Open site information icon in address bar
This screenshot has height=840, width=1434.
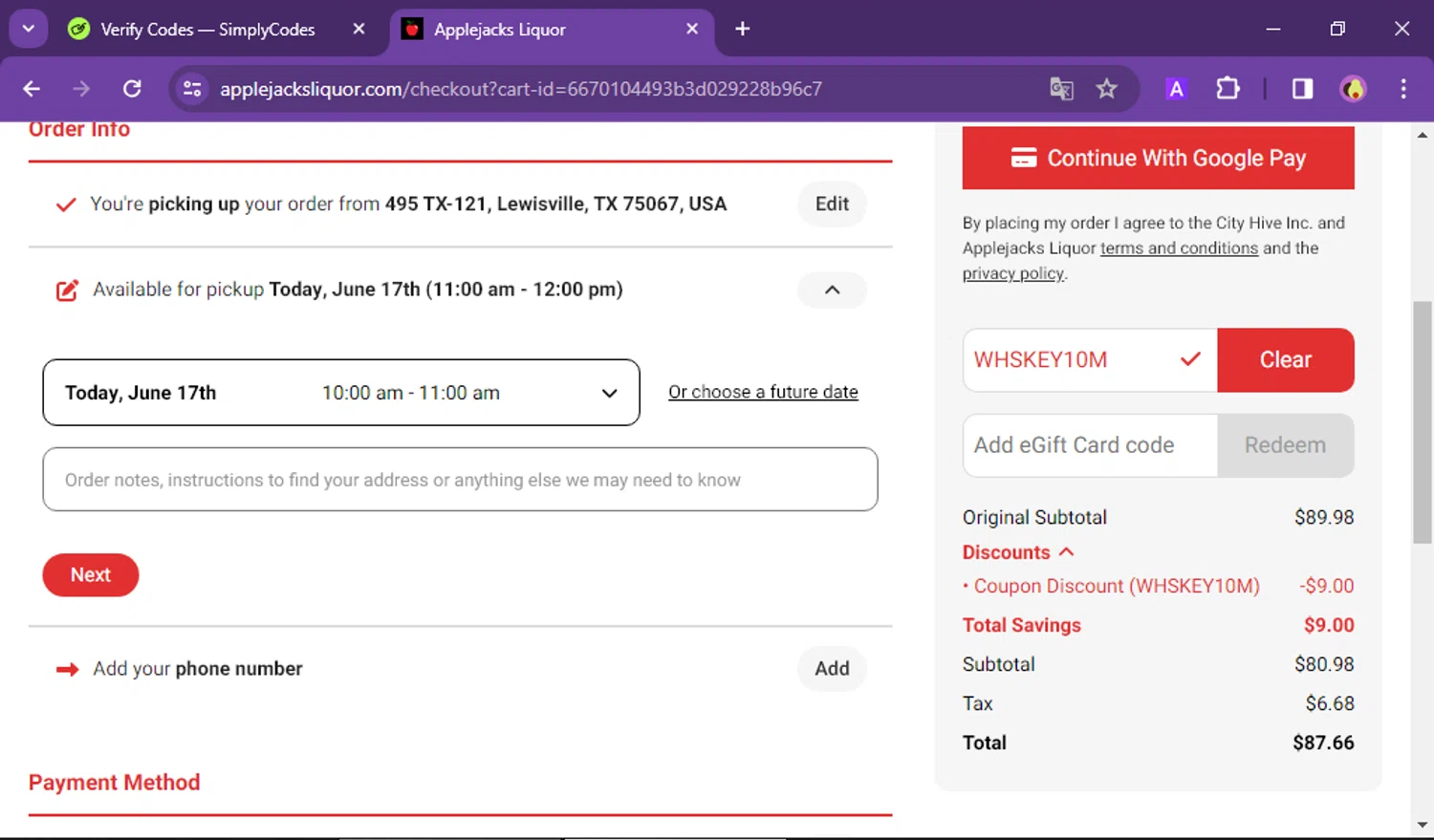tap(192, 89)
